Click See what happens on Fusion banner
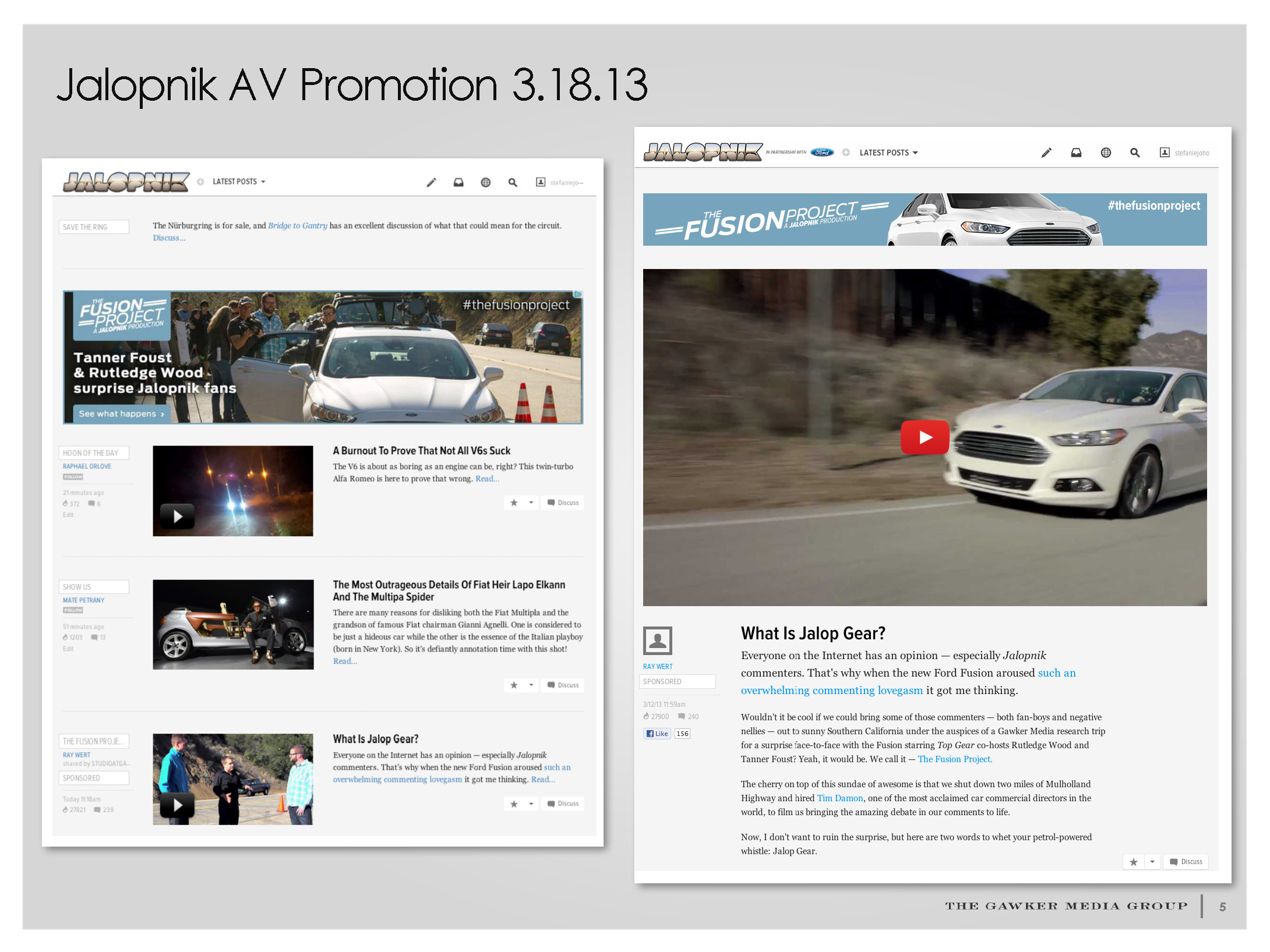Screen dimensions: 1270x952 (121, 414)
